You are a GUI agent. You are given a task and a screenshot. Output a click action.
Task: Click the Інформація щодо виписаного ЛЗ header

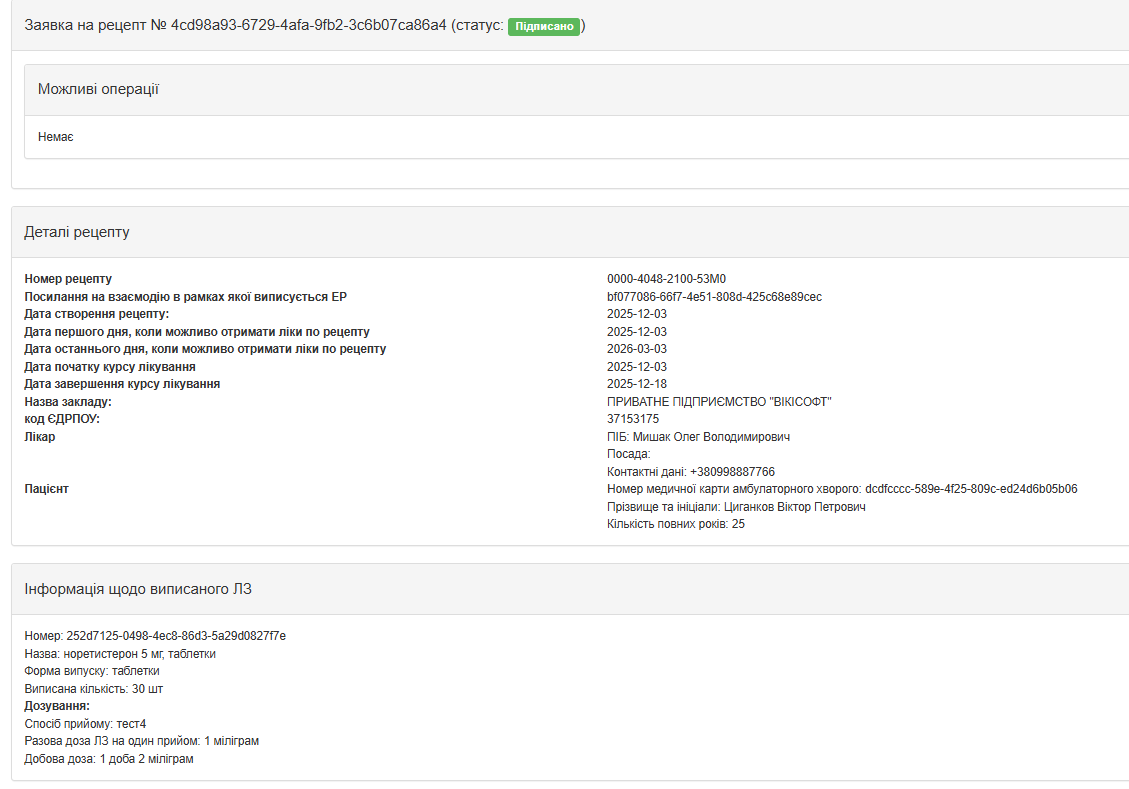tap(138, 589)
